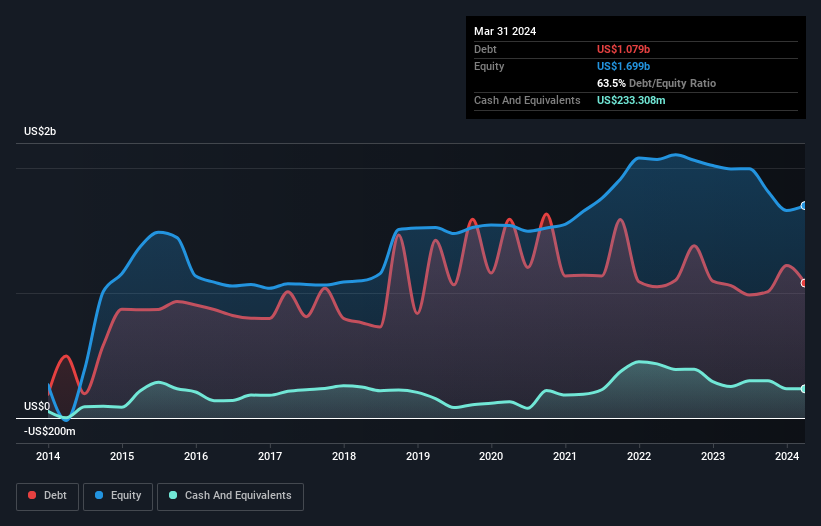Click the US$0 y-axis label
Image resolution: width=821 pixels, height=526 pixels.
(37, 406)
